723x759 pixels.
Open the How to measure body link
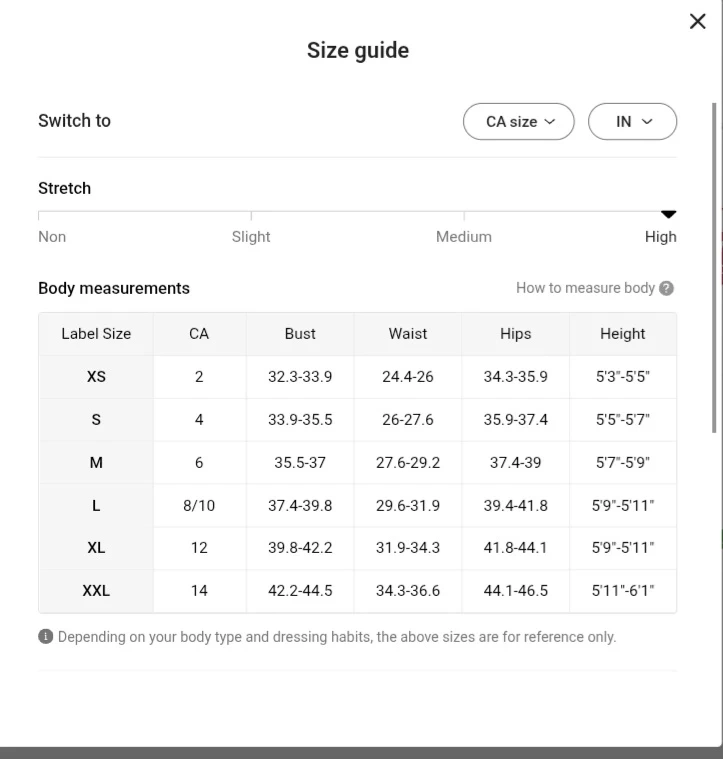tap(585, 288)
